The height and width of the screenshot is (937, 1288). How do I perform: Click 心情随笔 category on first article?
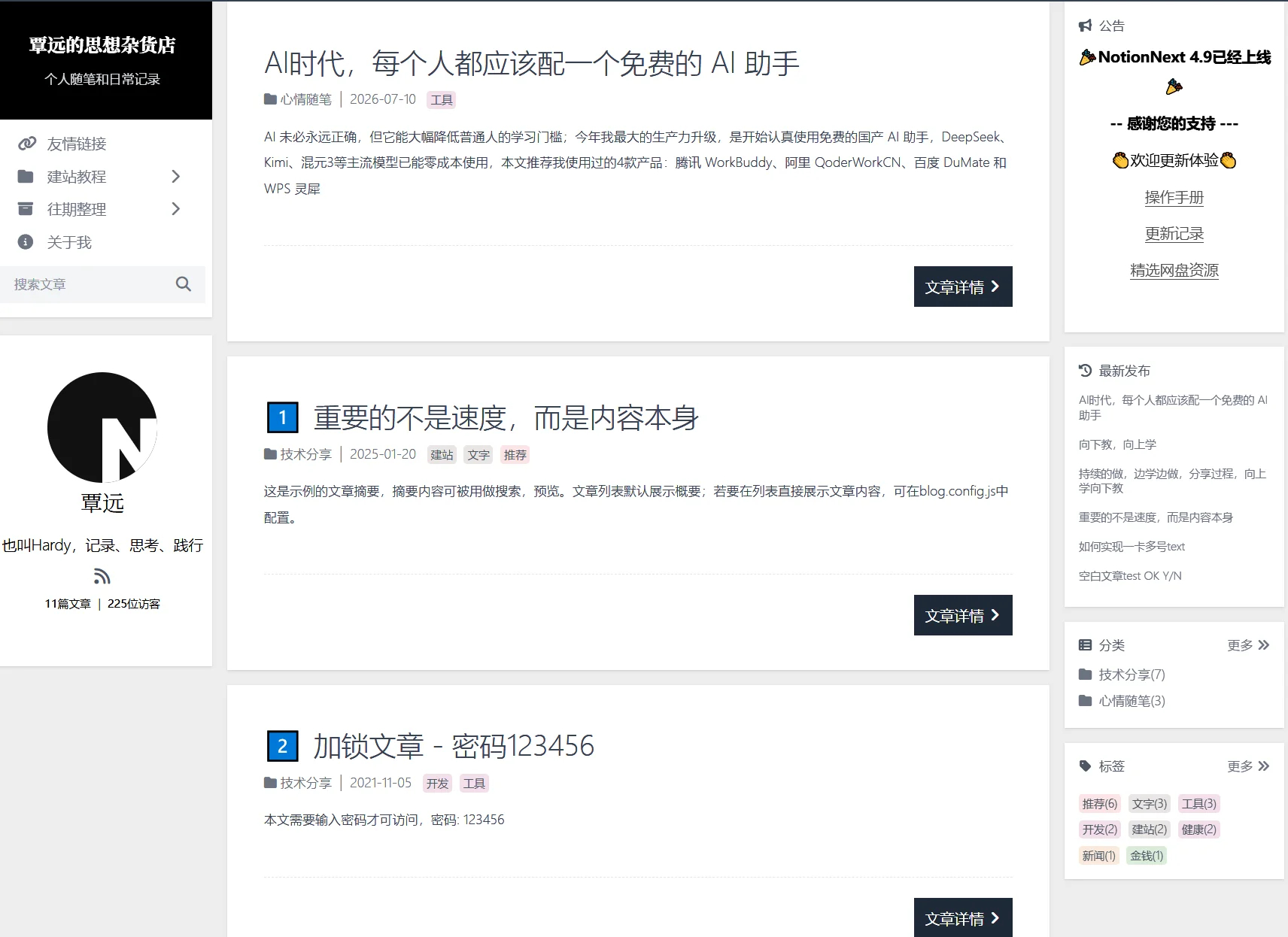(298, 99)
